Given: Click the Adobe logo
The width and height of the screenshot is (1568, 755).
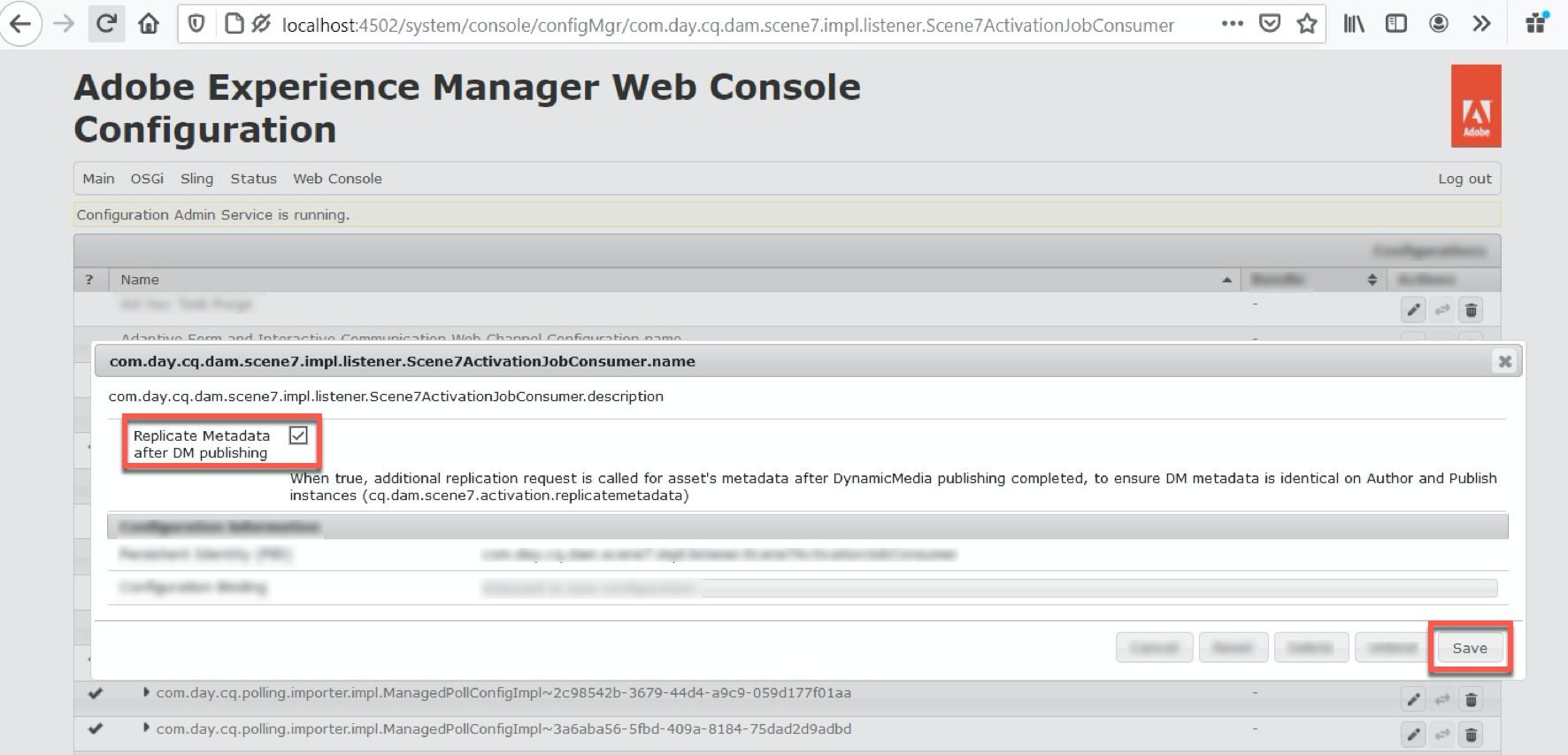Looking at the screenshot, I should pos(1476,106).
